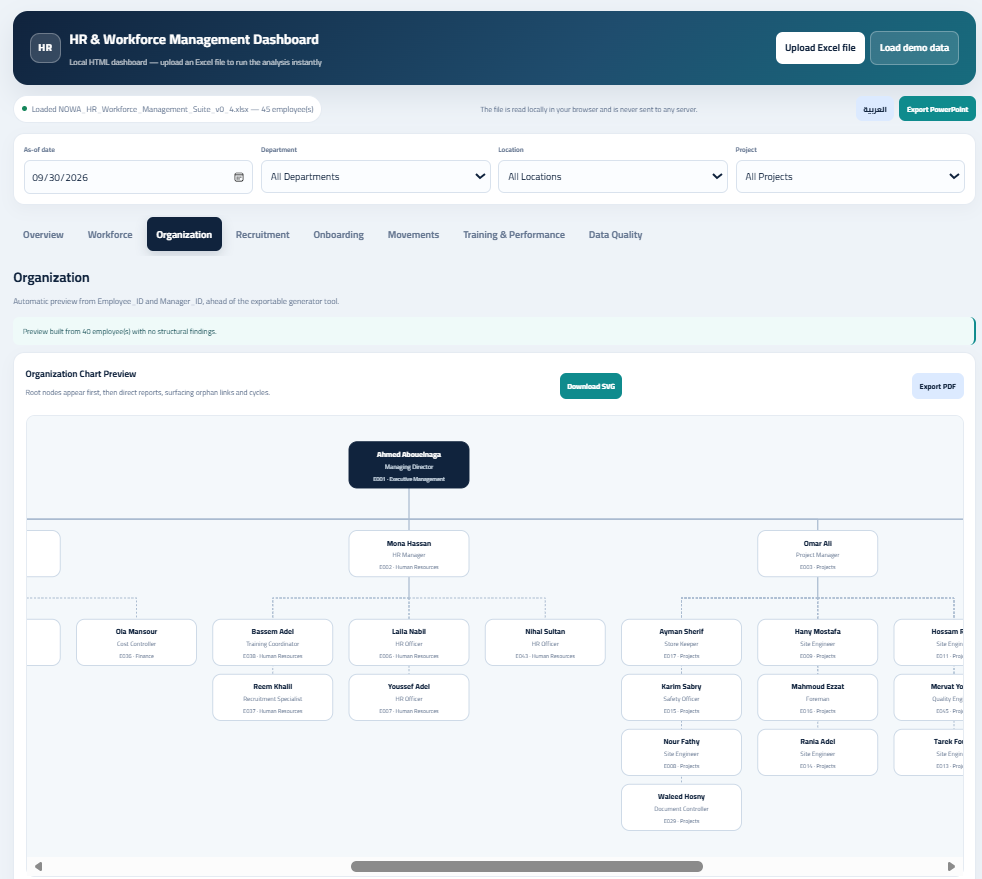982x879 pixels.
Task: Switch to the Onboarding tab
Action: tap(338, 235)
